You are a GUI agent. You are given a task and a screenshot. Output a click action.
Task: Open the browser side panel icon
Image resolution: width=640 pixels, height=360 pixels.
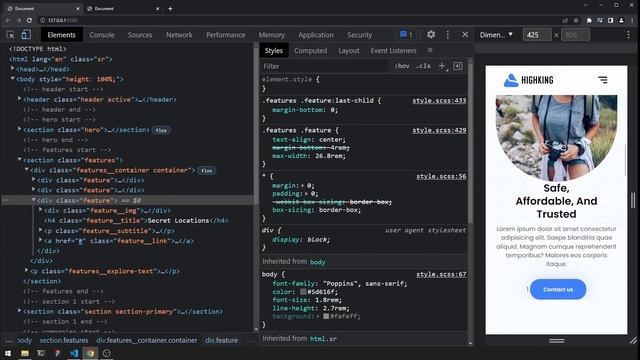611,20
